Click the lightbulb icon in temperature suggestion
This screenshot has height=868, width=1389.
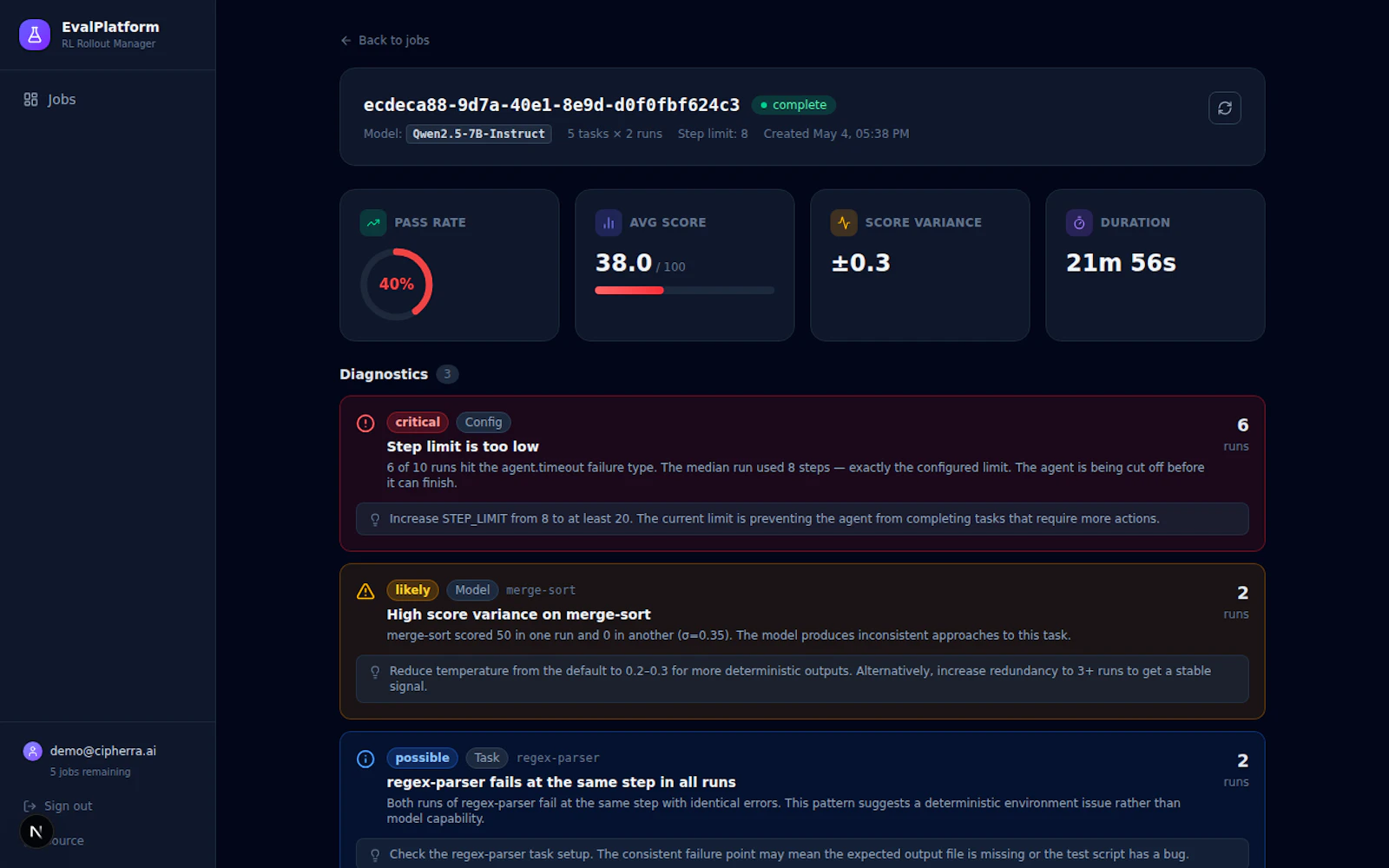[x=375, y=672]
